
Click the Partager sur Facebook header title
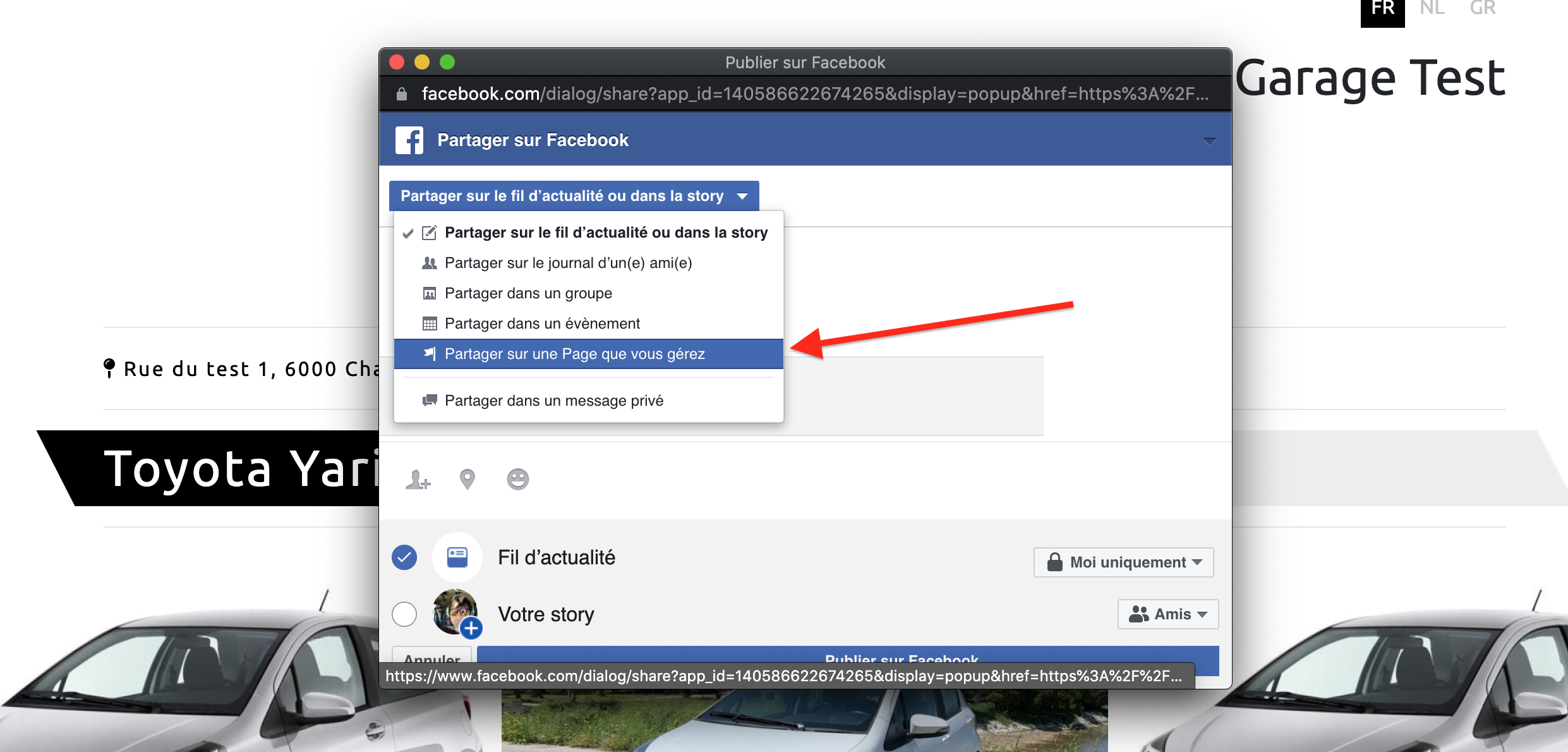[x=533, y=140]
